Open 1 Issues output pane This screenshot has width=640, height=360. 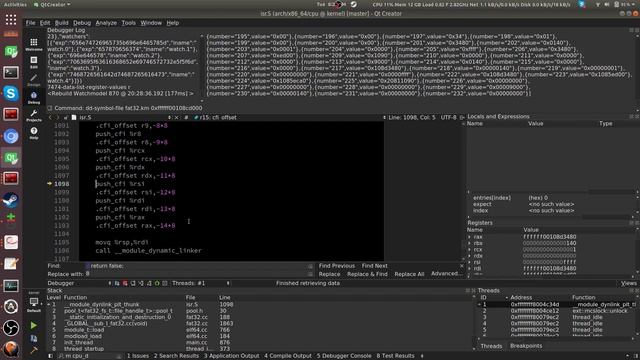click(x=138, y=356)
